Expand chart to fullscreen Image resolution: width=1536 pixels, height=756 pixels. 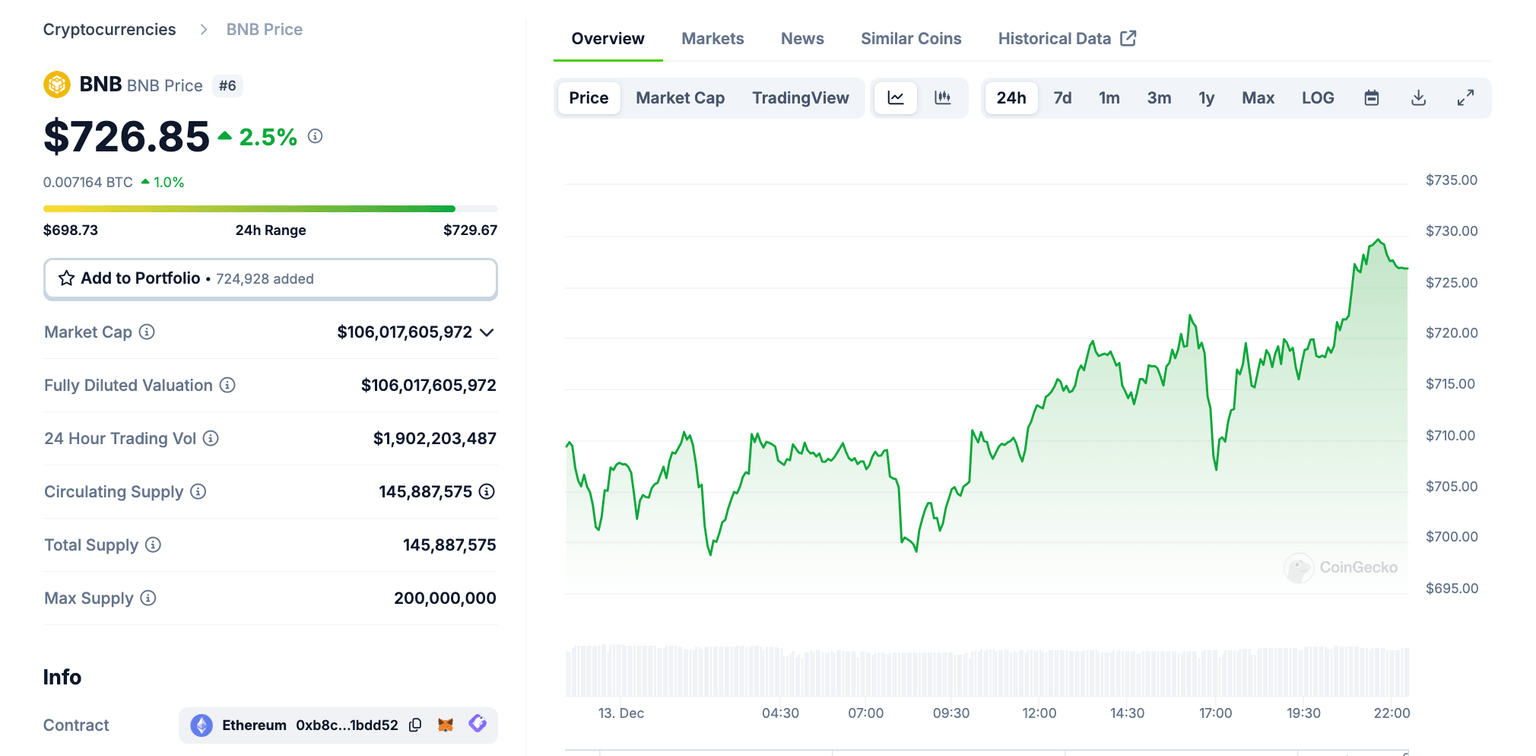coord(1465,98)
